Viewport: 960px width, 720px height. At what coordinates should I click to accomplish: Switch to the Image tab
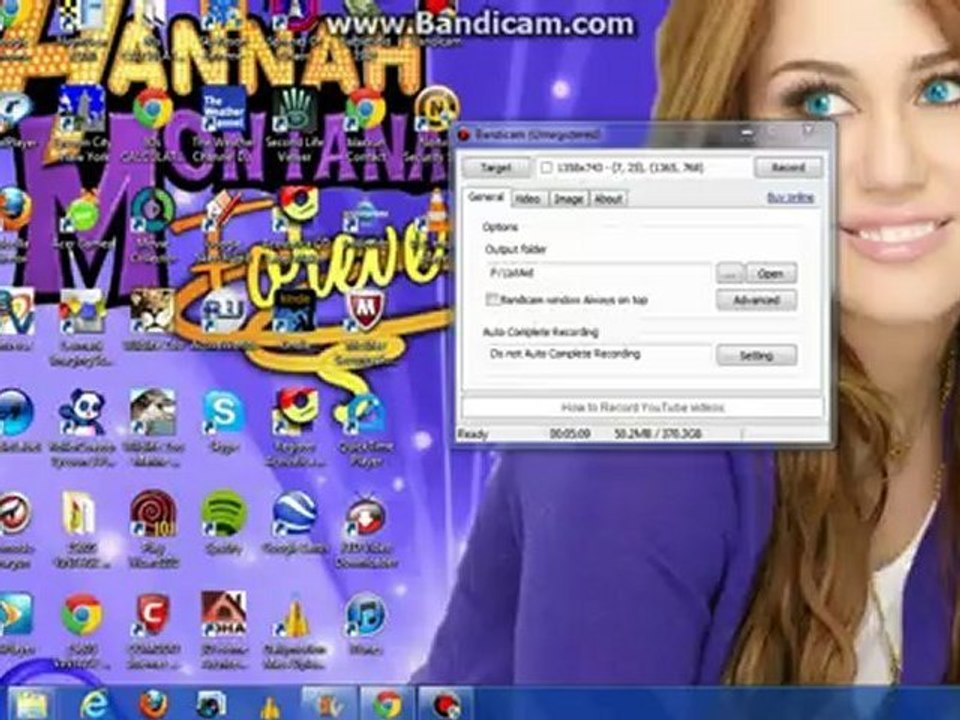pos(569,199)
